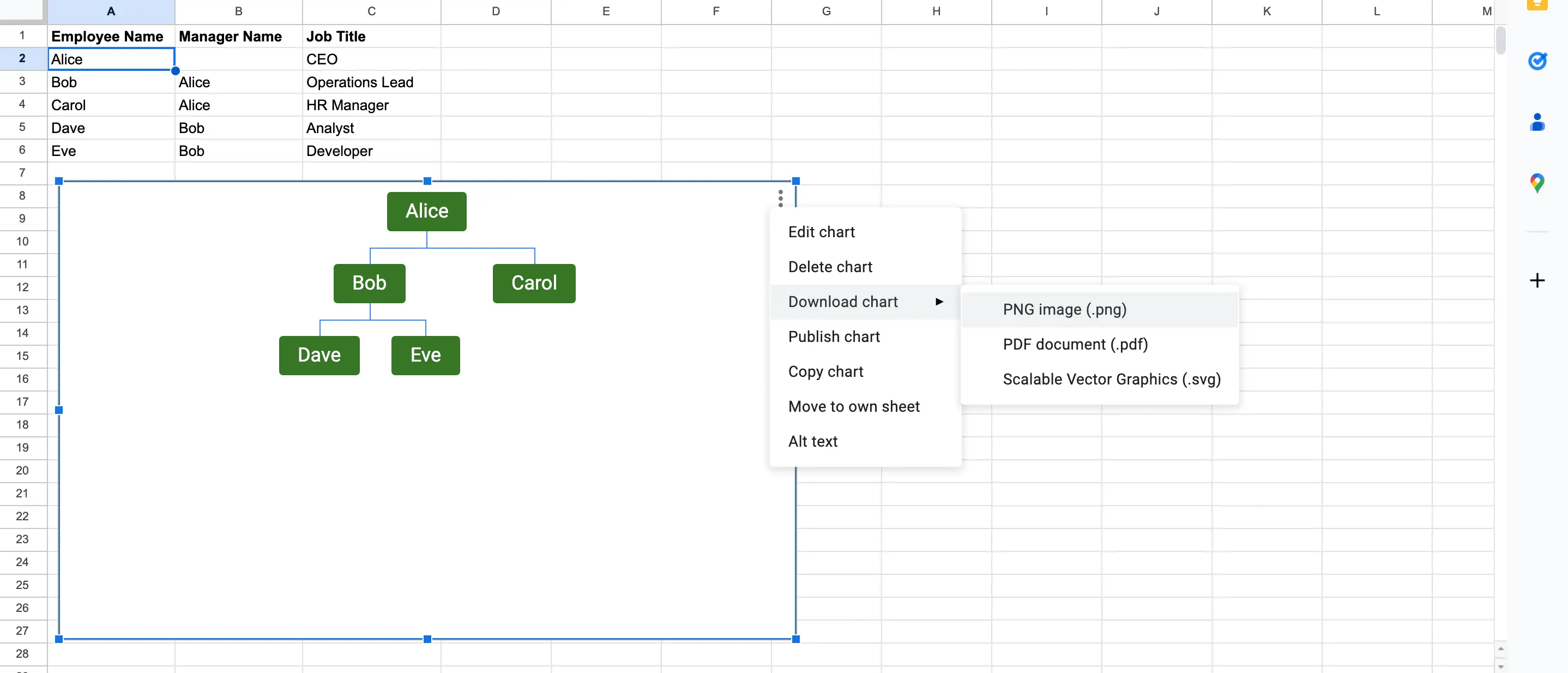Image resolution: width=1568 pixels, height=673 pixels.
Task: Click cell containing 'Operations Lead'
Action: click(371, 82)
